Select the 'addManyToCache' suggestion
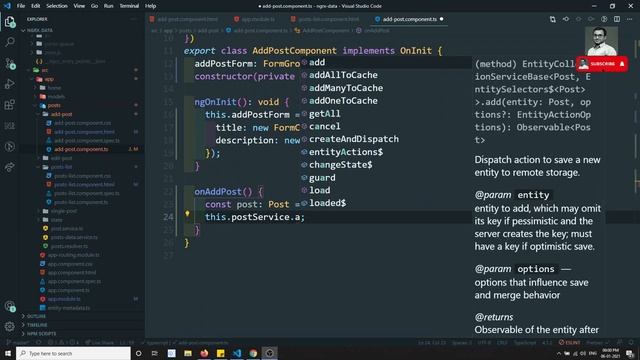640x360 pixels. (x=386, y=88)
